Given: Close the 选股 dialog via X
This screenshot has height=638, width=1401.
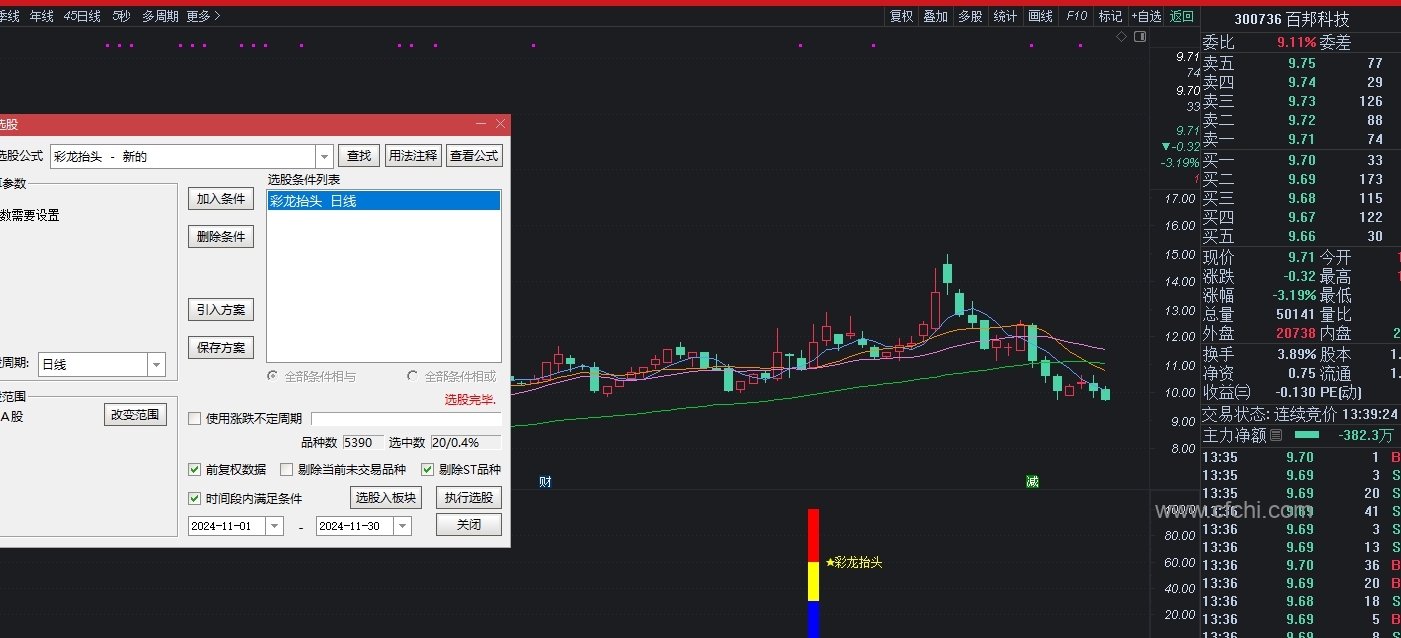Looking at the screenshot, I should point(501,124).
